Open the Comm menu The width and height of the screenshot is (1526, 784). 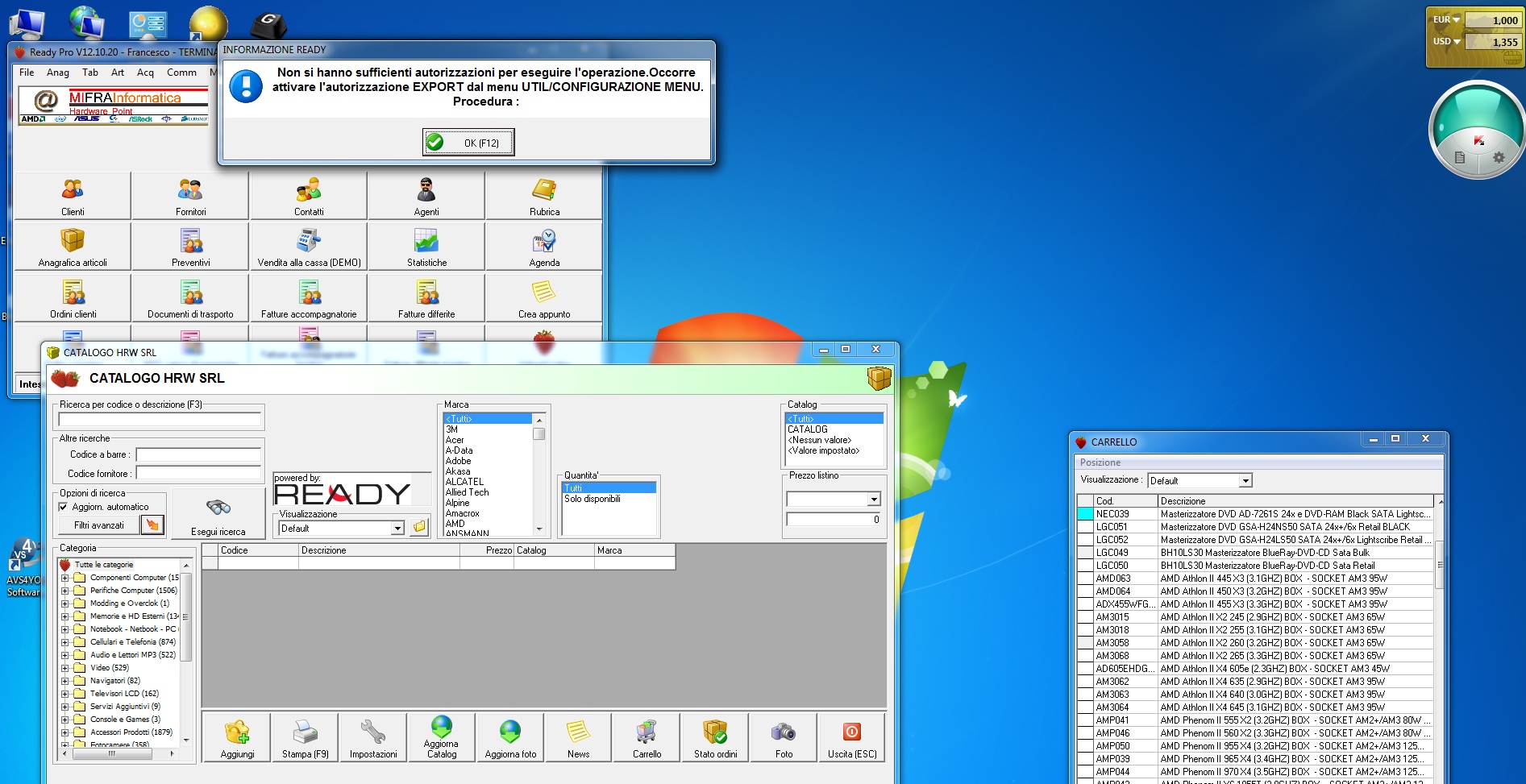182,73
